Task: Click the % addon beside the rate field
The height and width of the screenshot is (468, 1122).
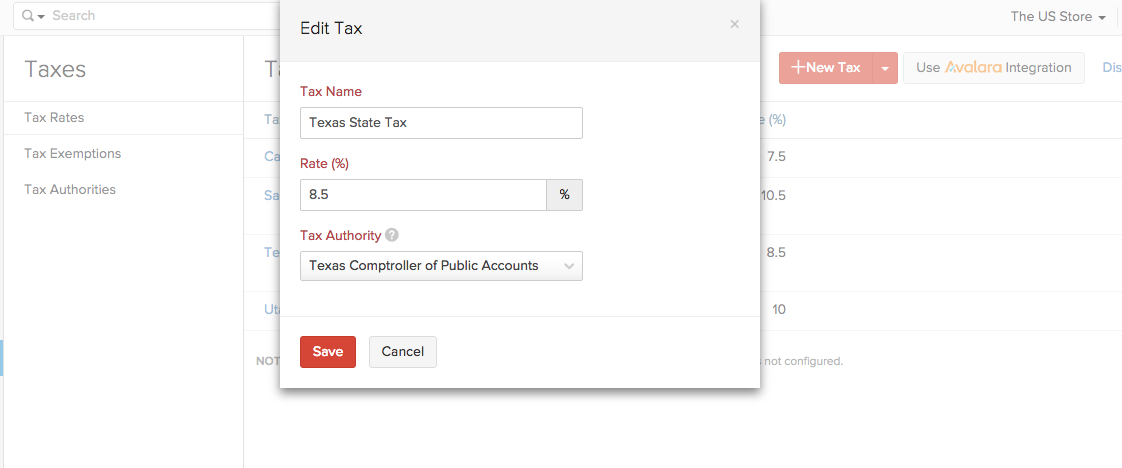Action: 564,195
